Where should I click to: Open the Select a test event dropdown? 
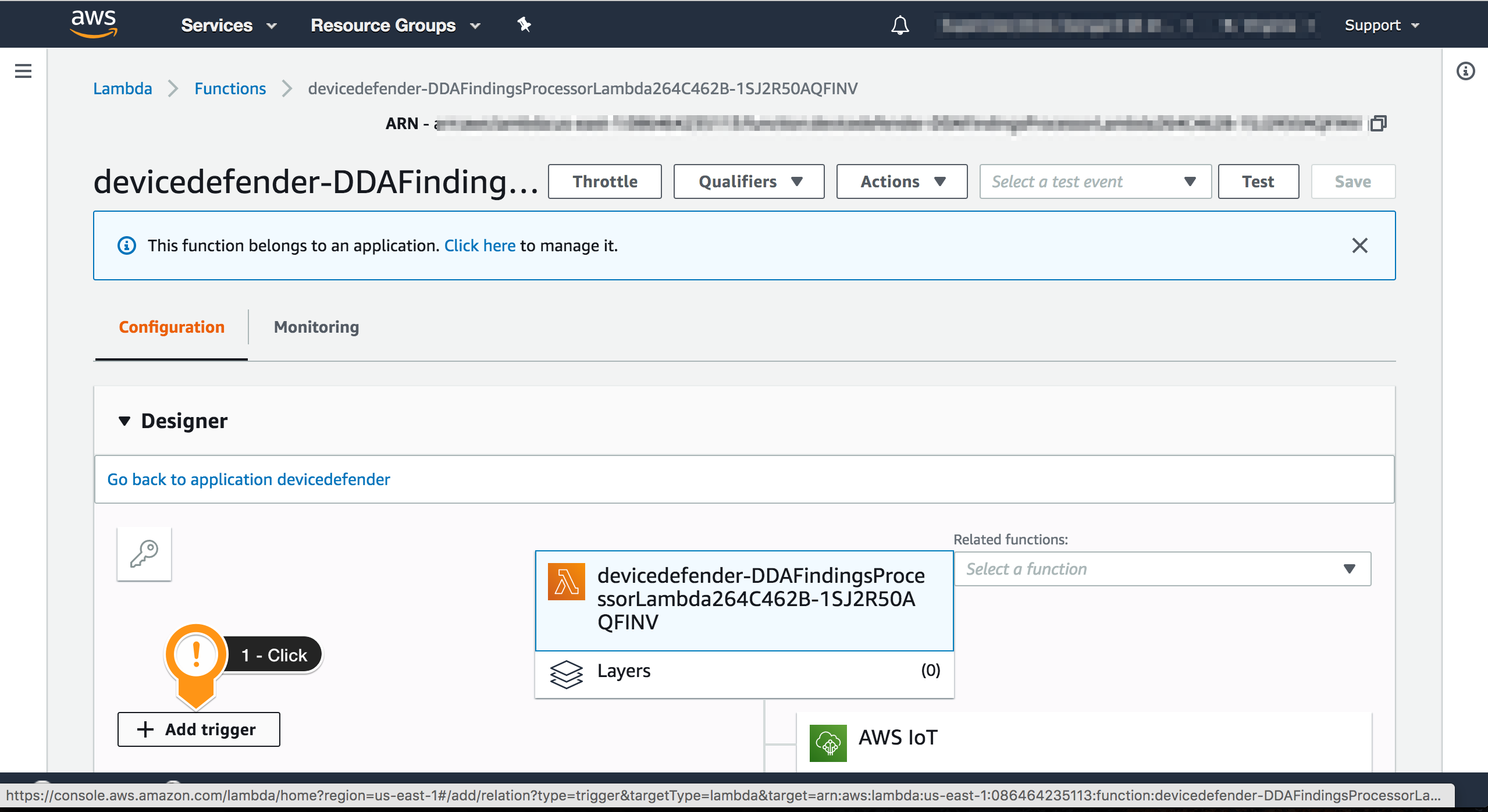click(1095, 181)
